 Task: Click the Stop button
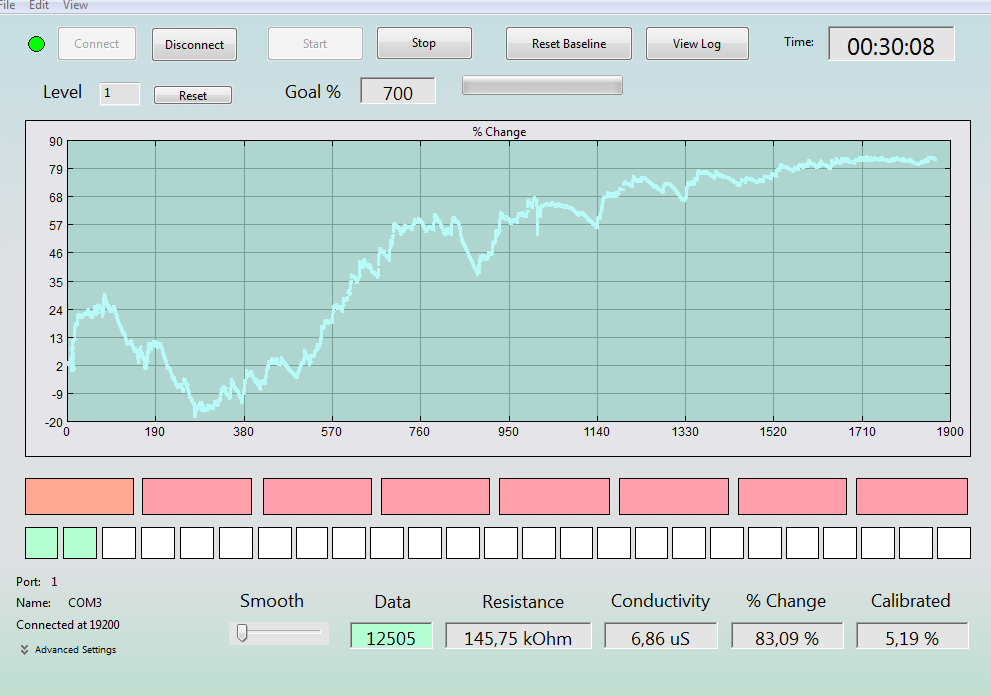click(x=424, y=43)
